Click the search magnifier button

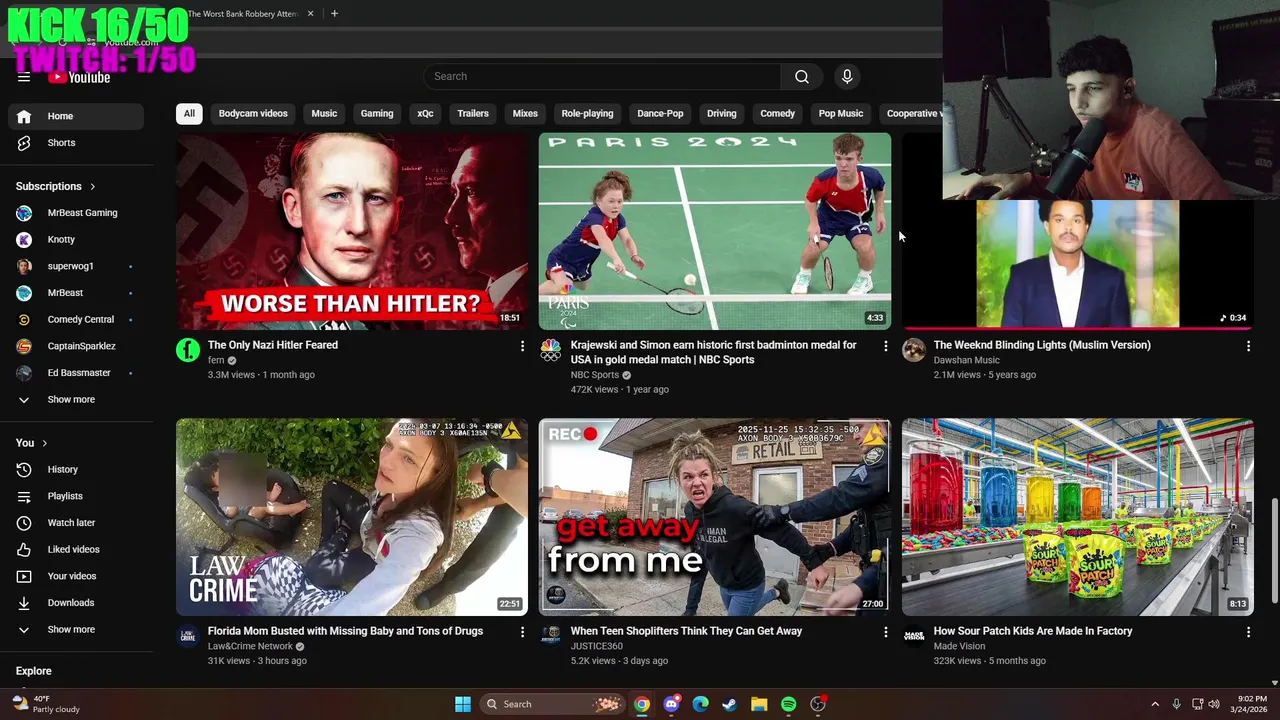pos(802,76)
